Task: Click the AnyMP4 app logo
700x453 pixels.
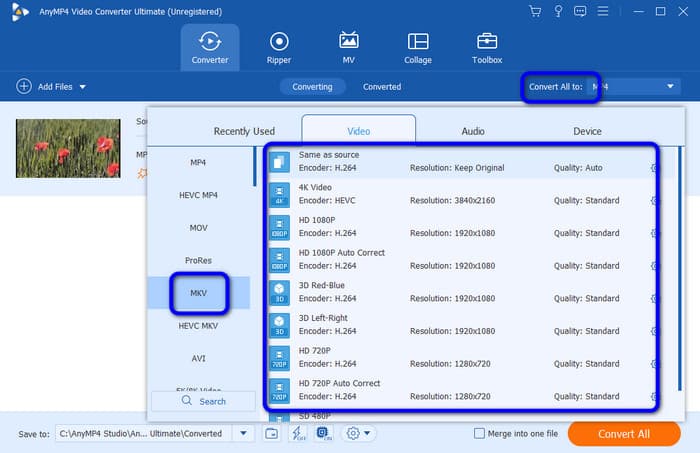Action: tap(20, 12)
